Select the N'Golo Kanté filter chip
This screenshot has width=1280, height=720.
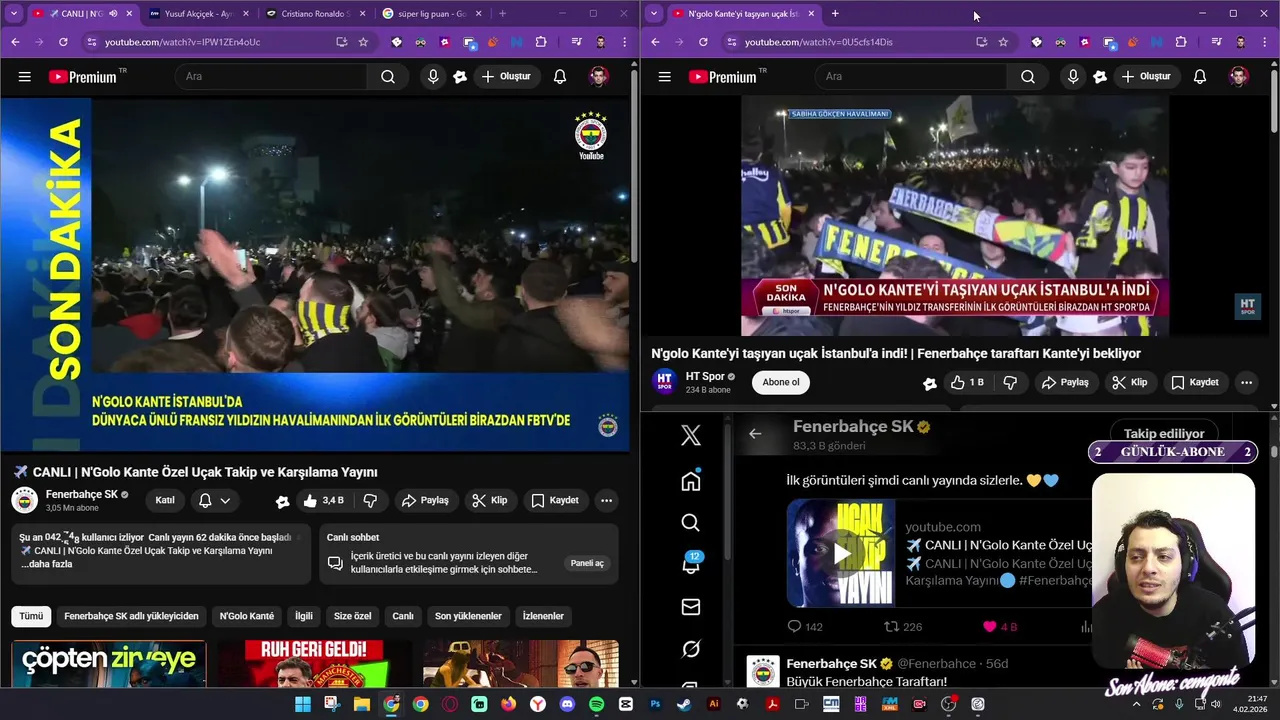[246, 616]
